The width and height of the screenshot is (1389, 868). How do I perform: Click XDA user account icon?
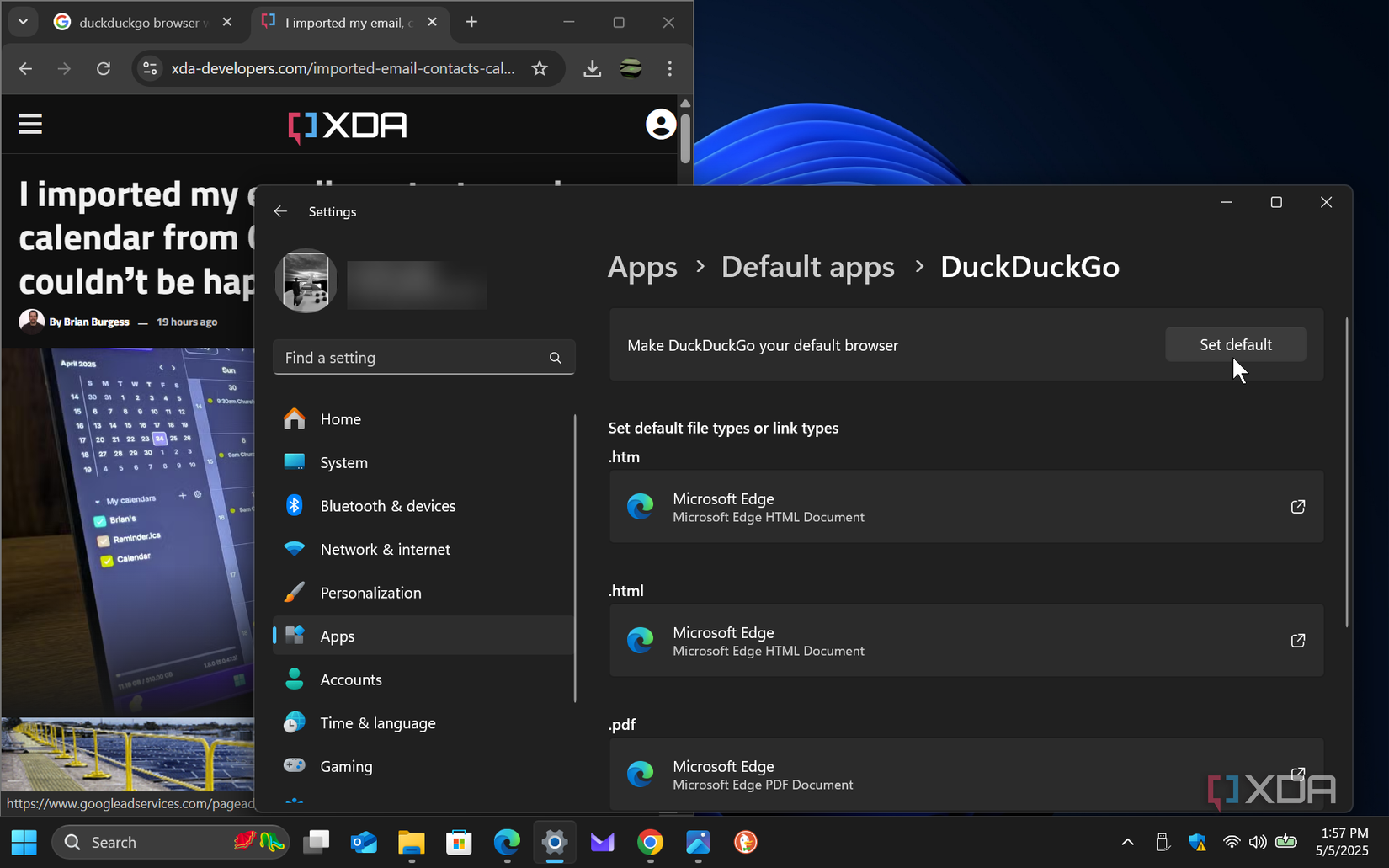pyautogui.click(x=661, y=125)
